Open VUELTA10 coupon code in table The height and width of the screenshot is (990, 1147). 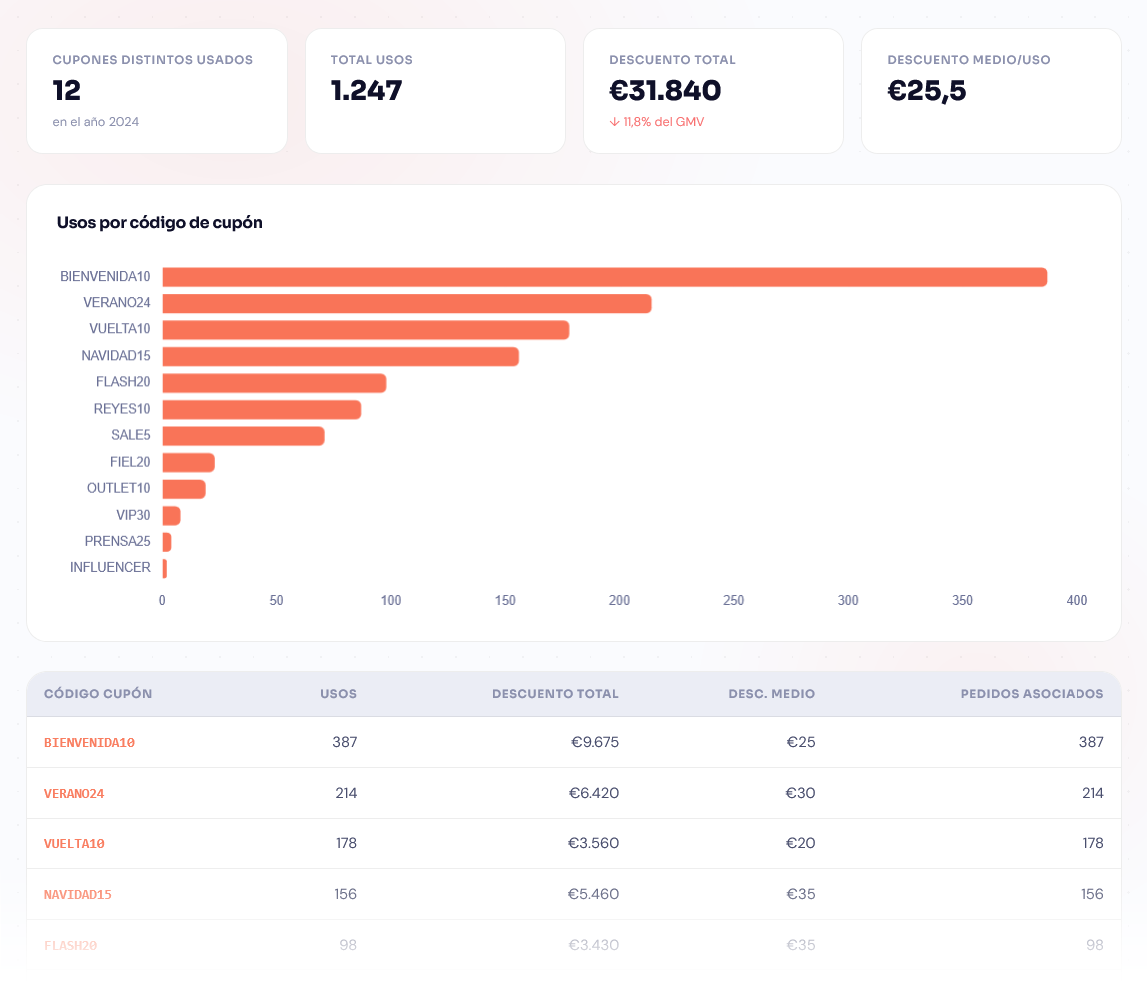point(74,844)
